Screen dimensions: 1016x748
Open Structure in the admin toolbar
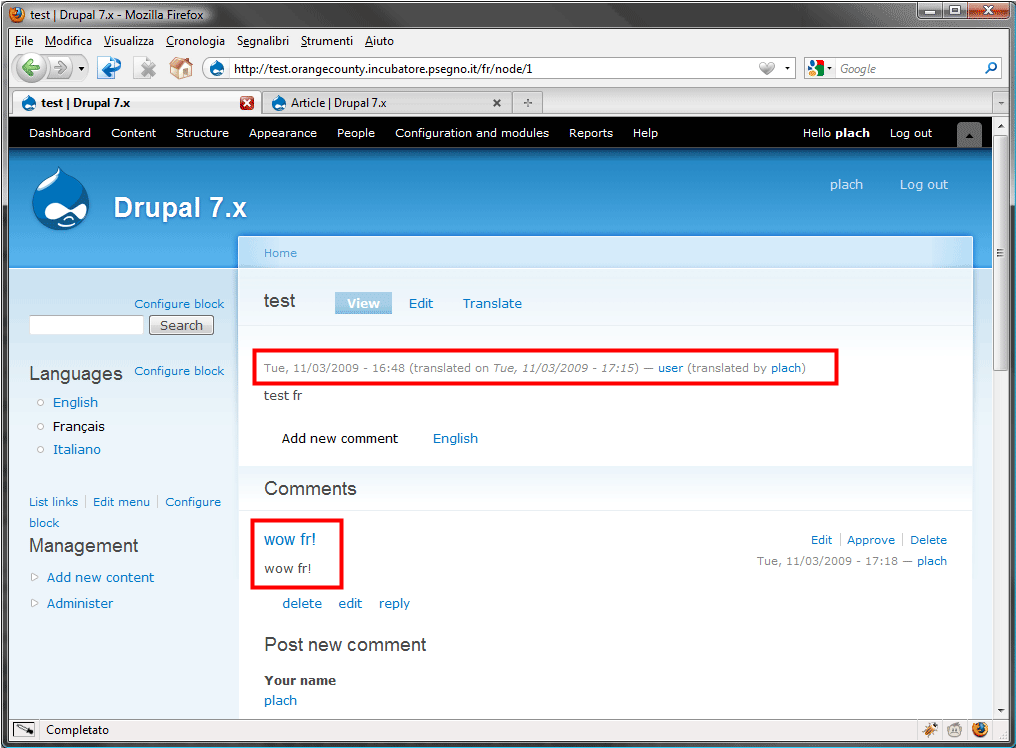202,133
